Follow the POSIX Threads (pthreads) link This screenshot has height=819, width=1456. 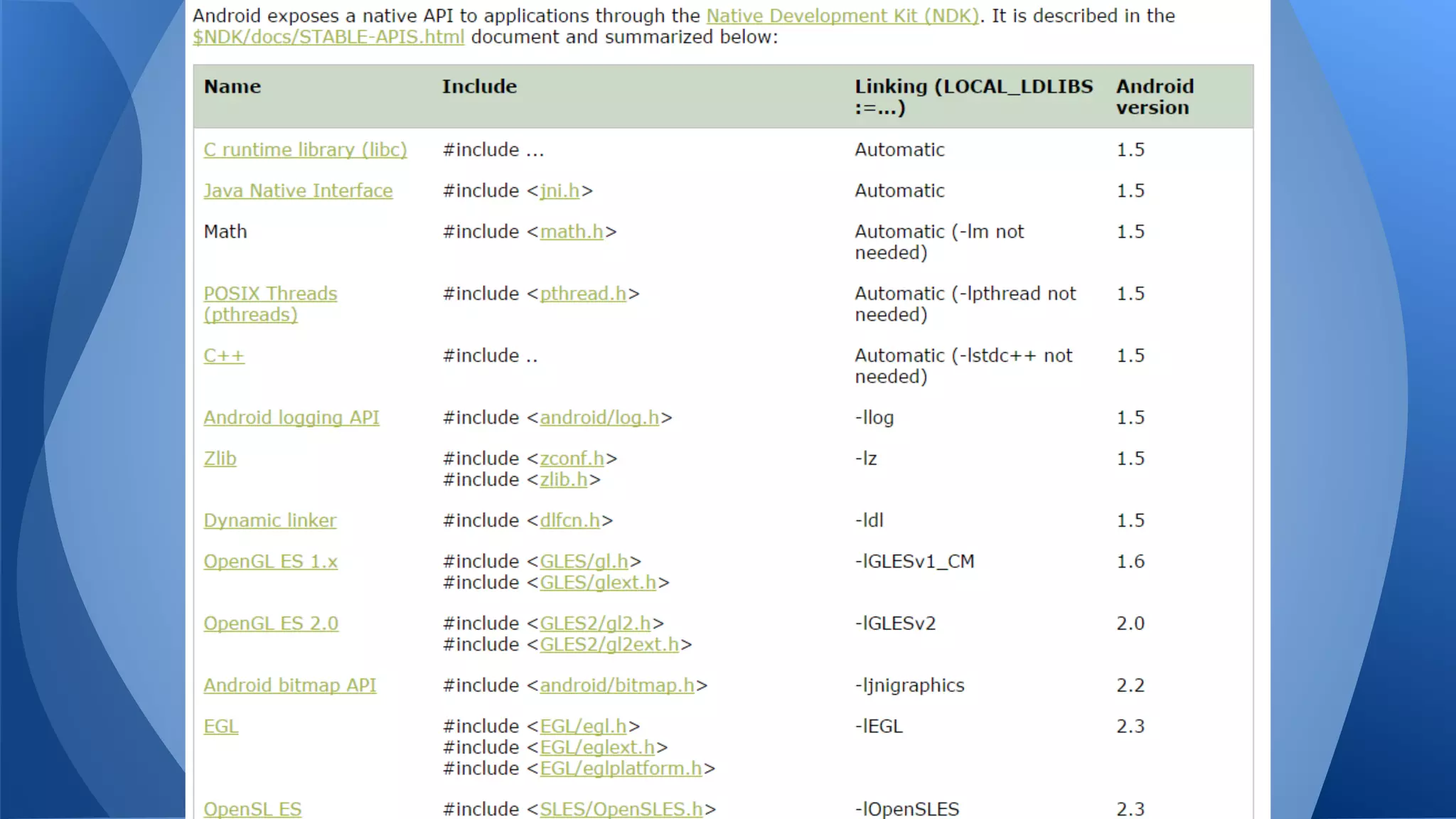[270, 304]
